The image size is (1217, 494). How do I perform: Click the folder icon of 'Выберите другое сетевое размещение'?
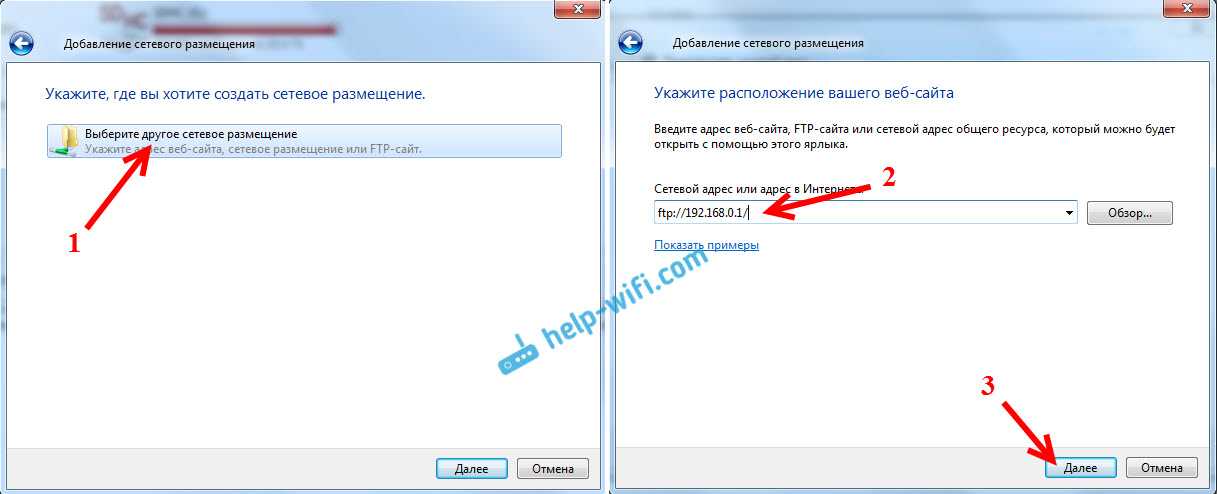[65, 141]
